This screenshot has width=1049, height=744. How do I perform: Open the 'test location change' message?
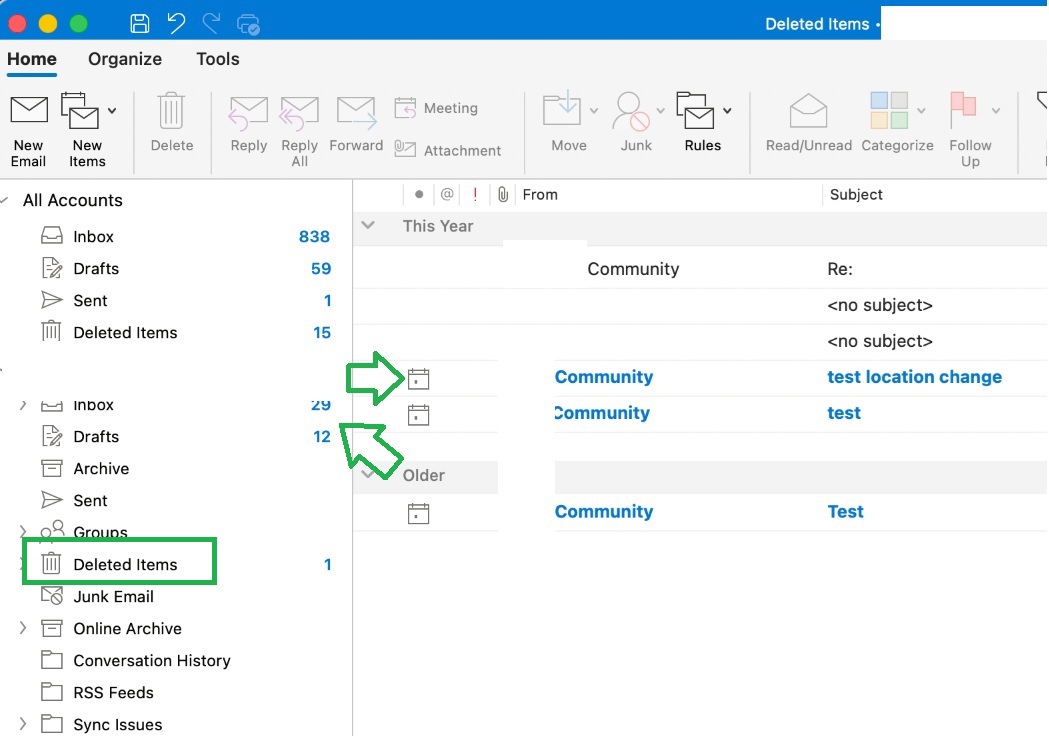click(x=914, y=377)
